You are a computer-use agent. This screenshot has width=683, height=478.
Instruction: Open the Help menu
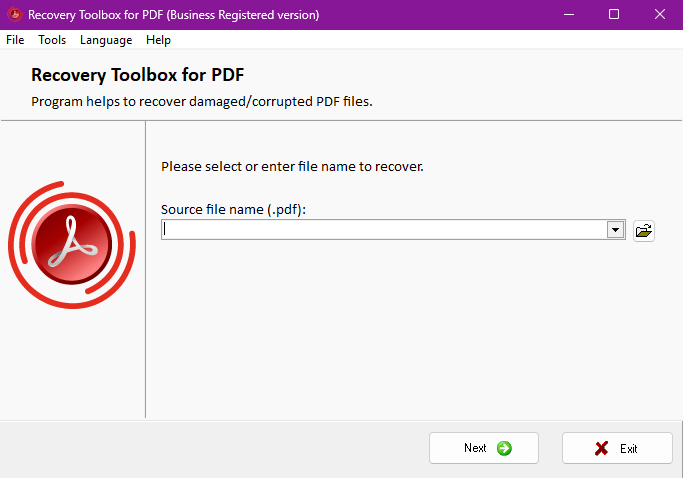coord(158,40)
